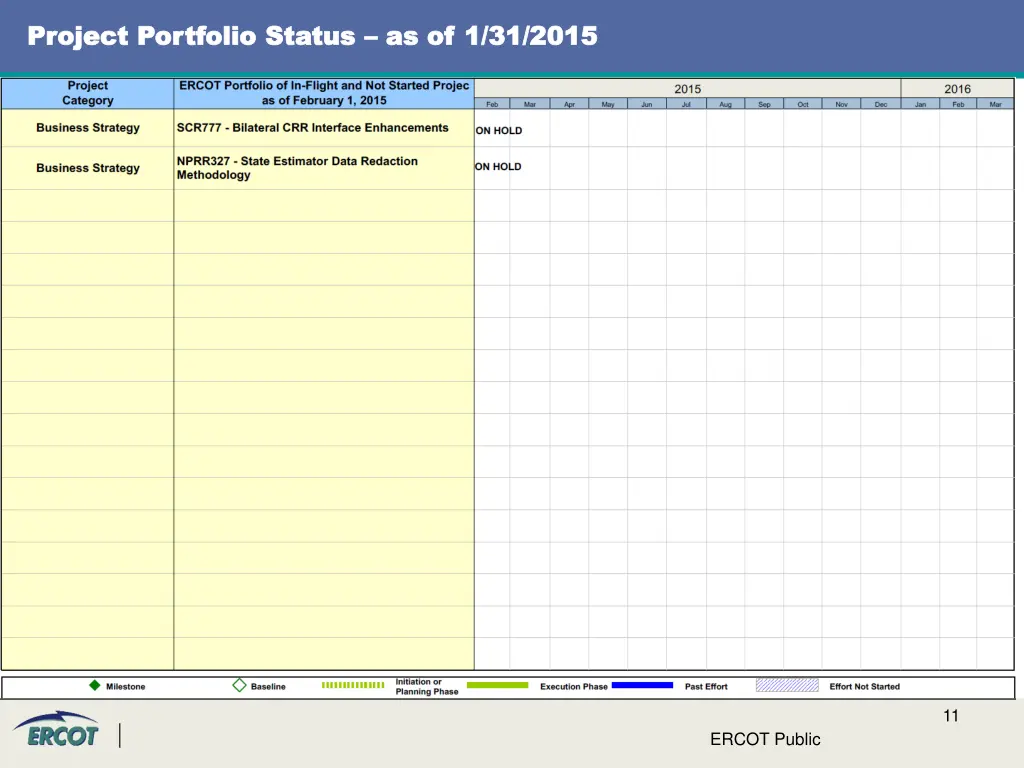Image resolution: width=1024 pixels, height=768 pixels.
Task: Click 'Business Strategy' in the SCR777 row
Action: (88, 128)
